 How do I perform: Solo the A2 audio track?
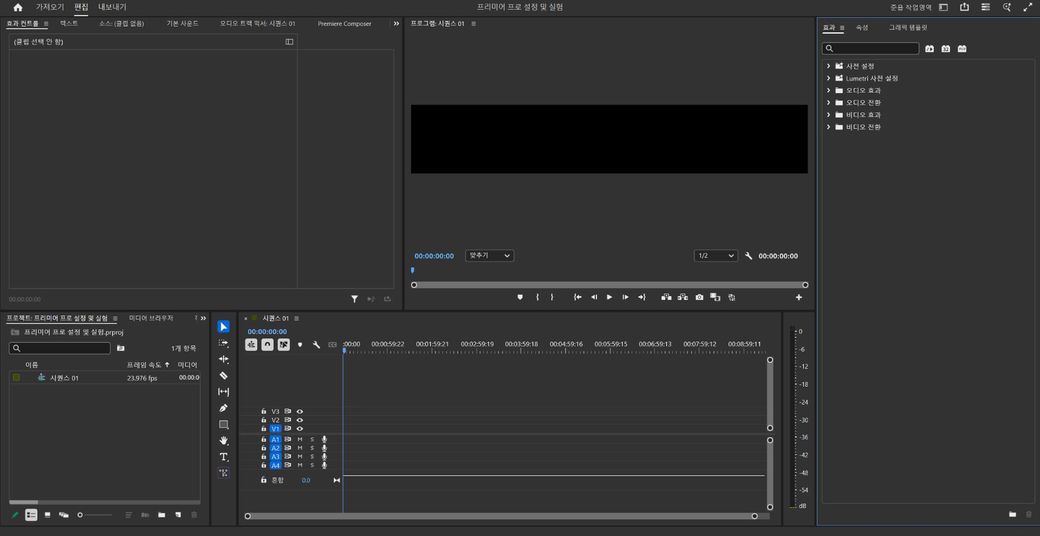312,448
